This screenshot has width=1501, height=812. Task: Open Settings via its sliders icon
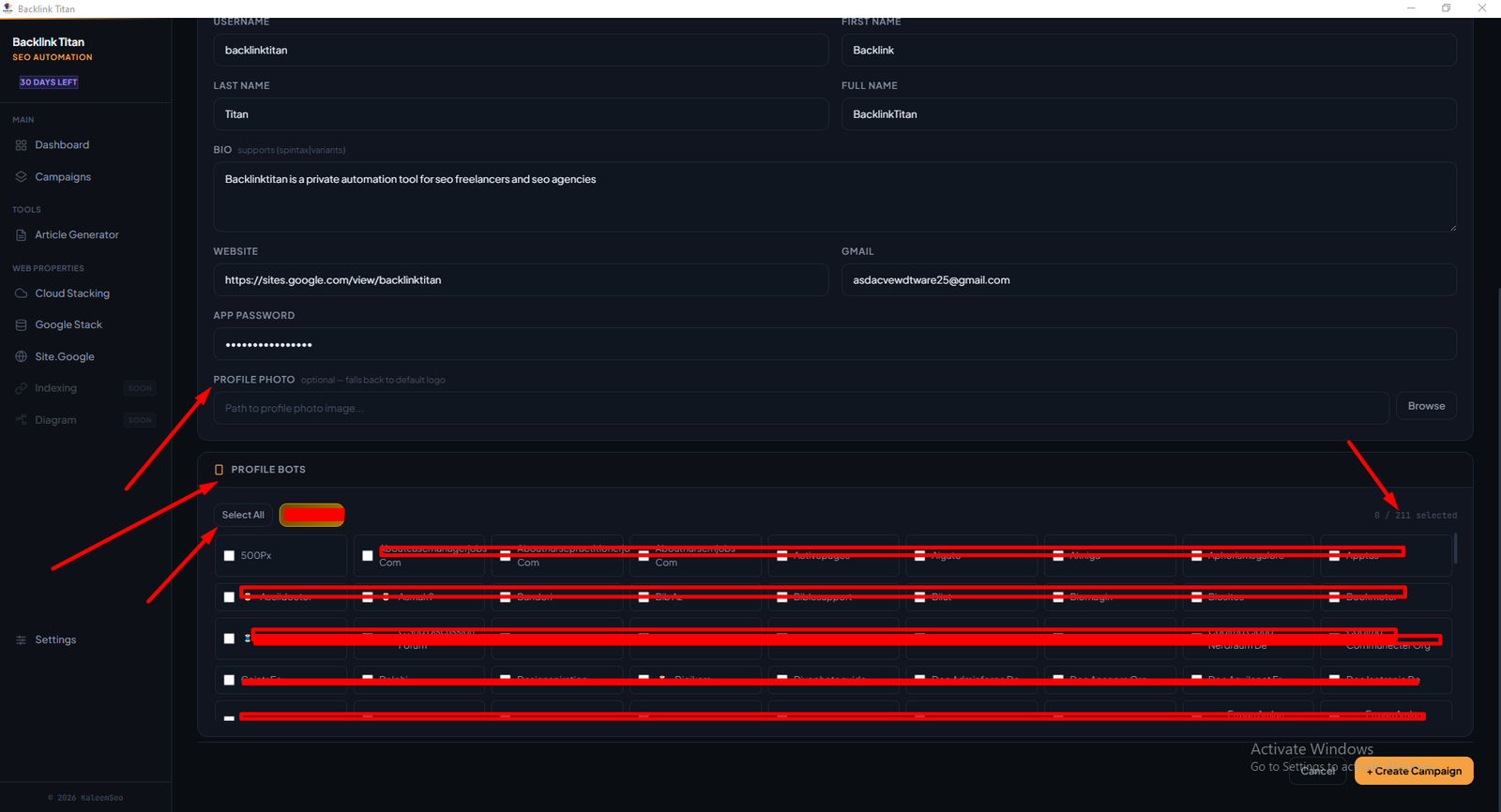click(21, 640)
